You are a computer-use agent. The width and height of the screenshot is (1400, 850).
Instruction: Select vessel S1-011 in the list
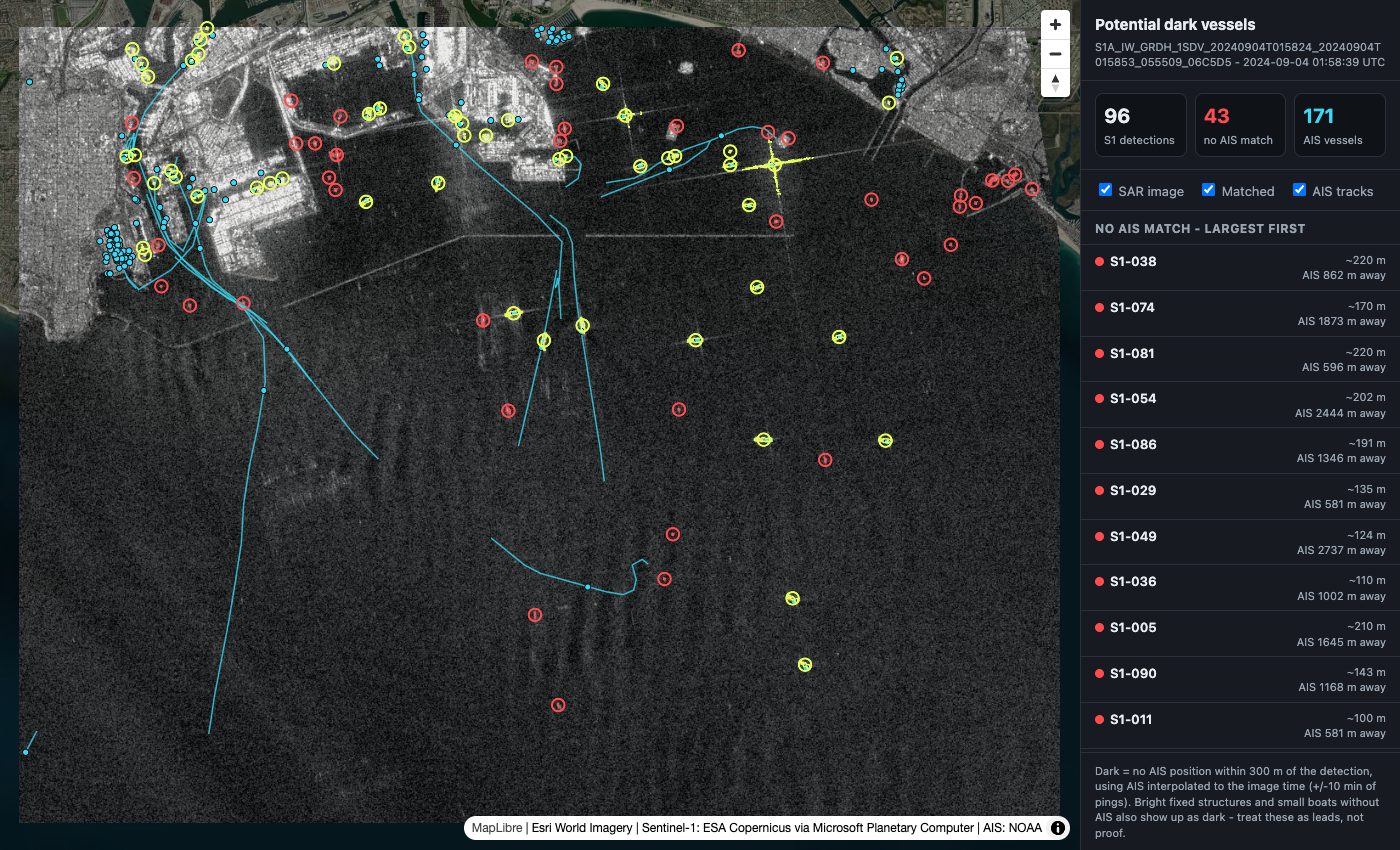coord(1240,726)
